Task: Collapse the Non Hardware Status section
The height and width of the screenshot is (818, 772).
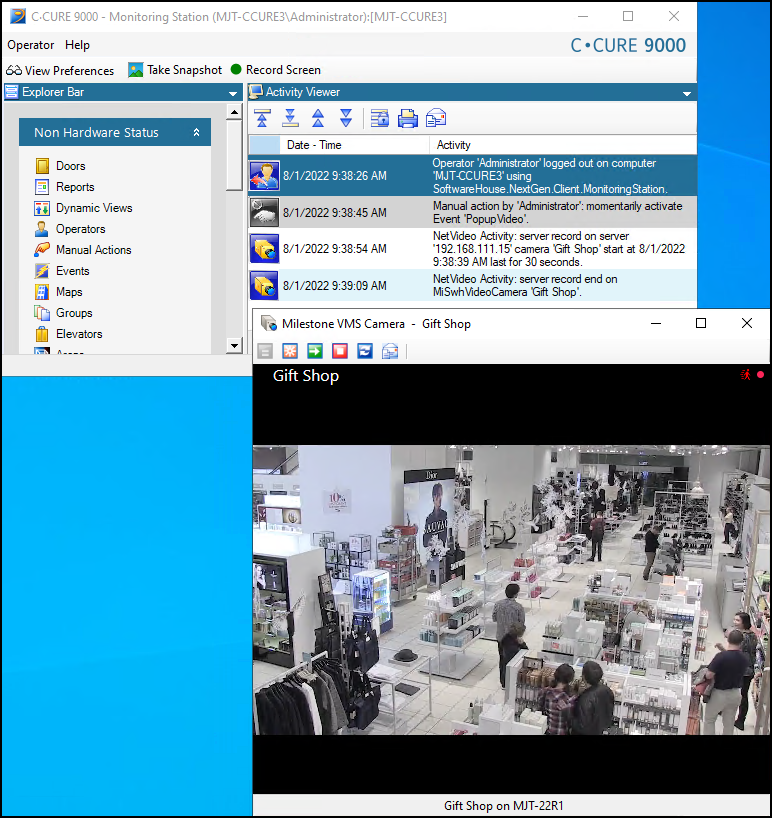Action: (x=197, y=133)
